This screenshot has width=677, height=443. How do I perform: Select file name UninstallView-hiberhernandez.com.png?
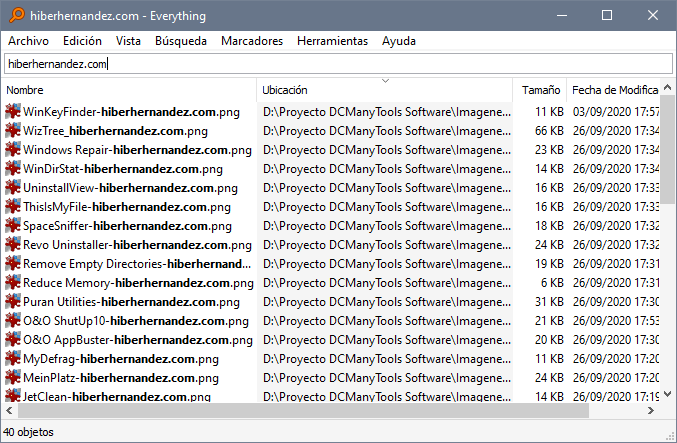(x=130, y=188)
